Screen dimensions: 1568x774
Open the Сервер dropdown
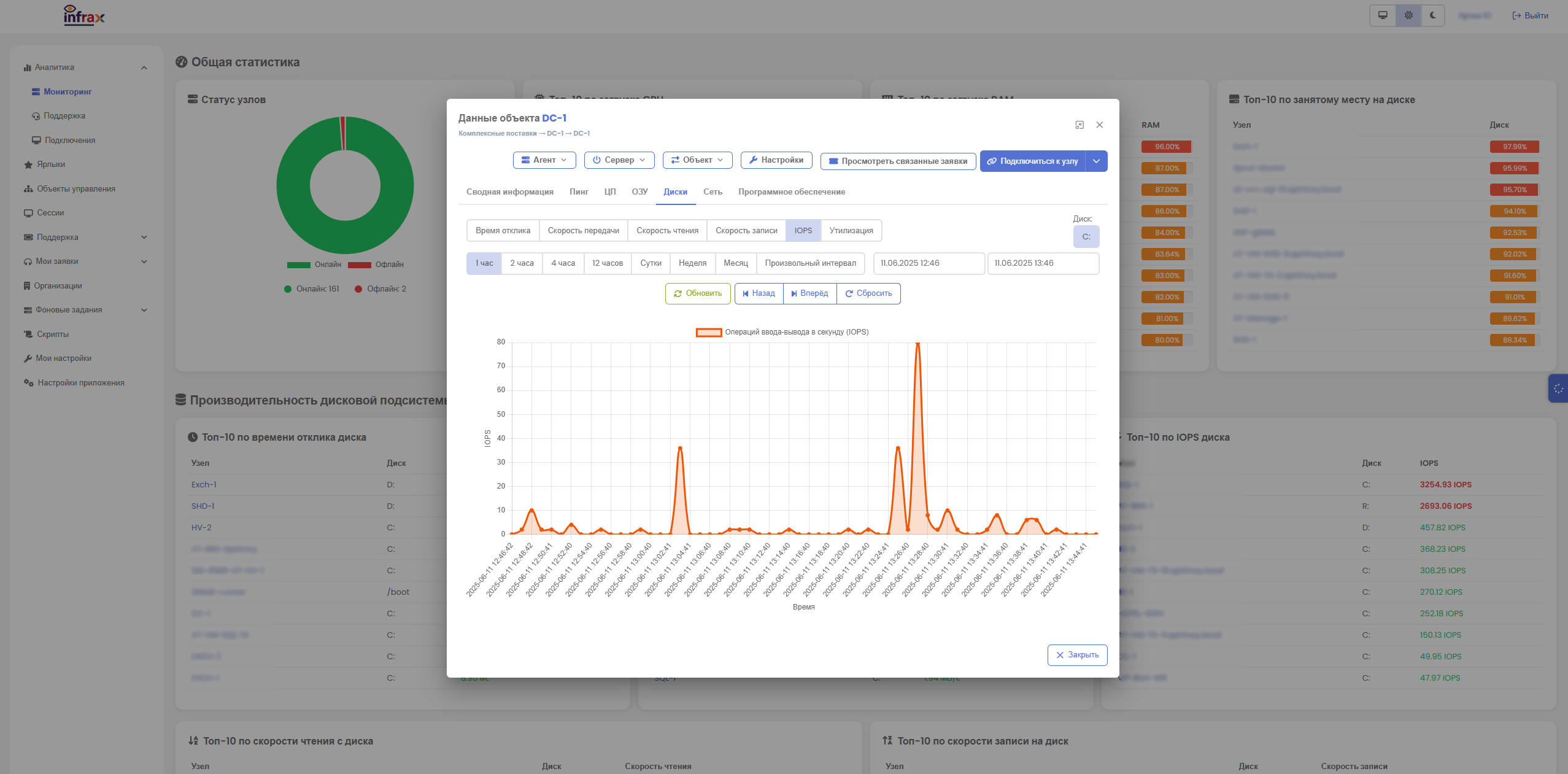click(619, 160)
